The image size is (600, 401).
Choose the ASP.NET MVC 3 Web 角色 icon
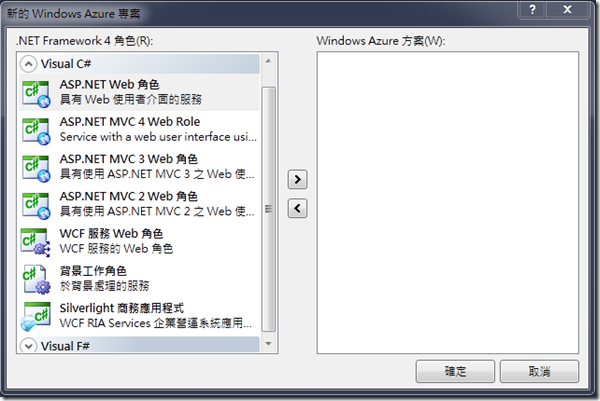pos(36,168)
